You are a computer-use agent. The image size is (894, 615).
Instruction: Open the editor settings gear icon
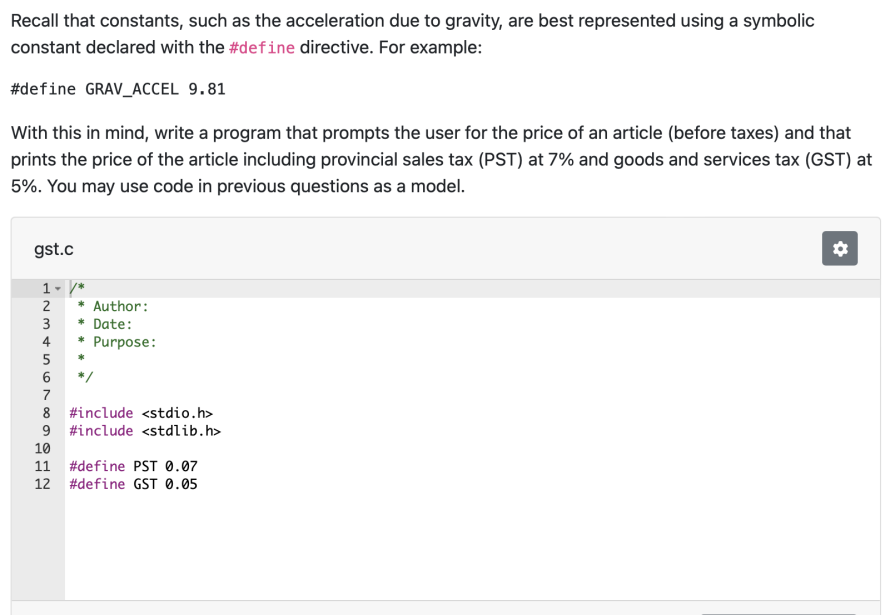click(x=839, y=248)
